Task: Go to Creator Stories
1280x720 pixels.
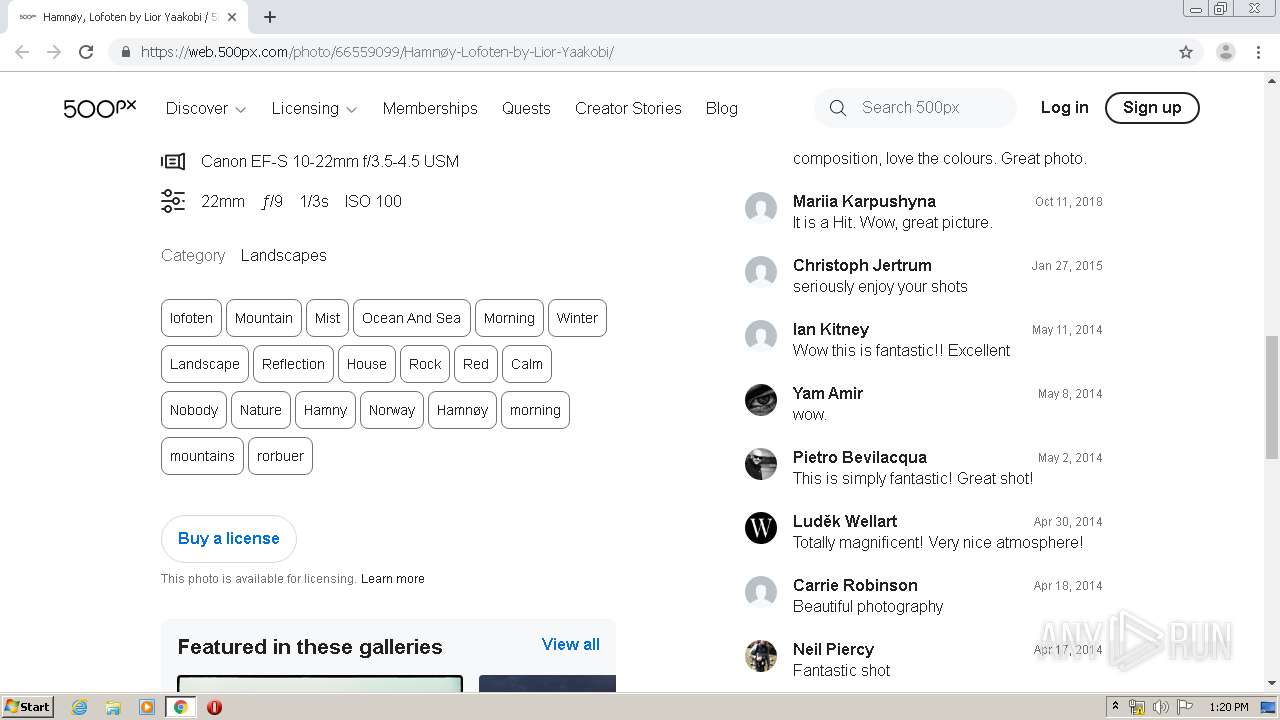Action: pos(628,108)
